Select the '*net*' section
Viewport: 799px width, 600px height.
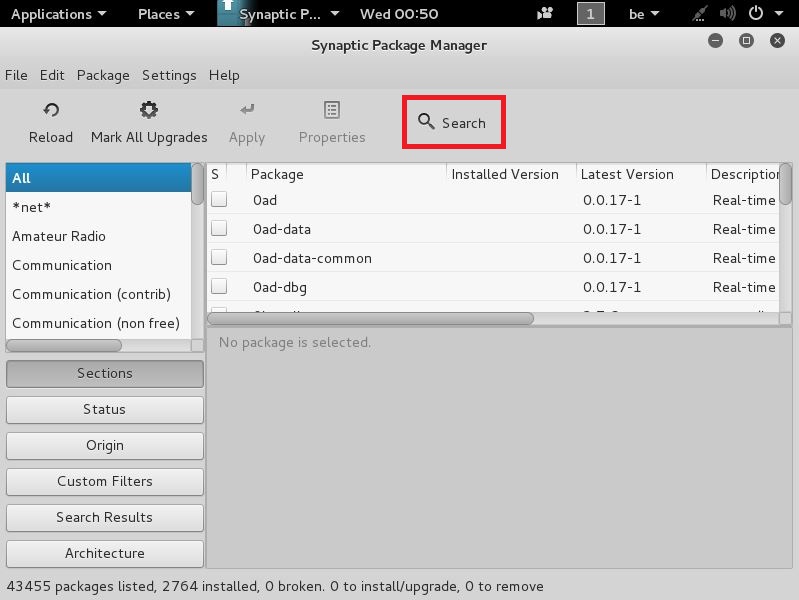(98, 207)
